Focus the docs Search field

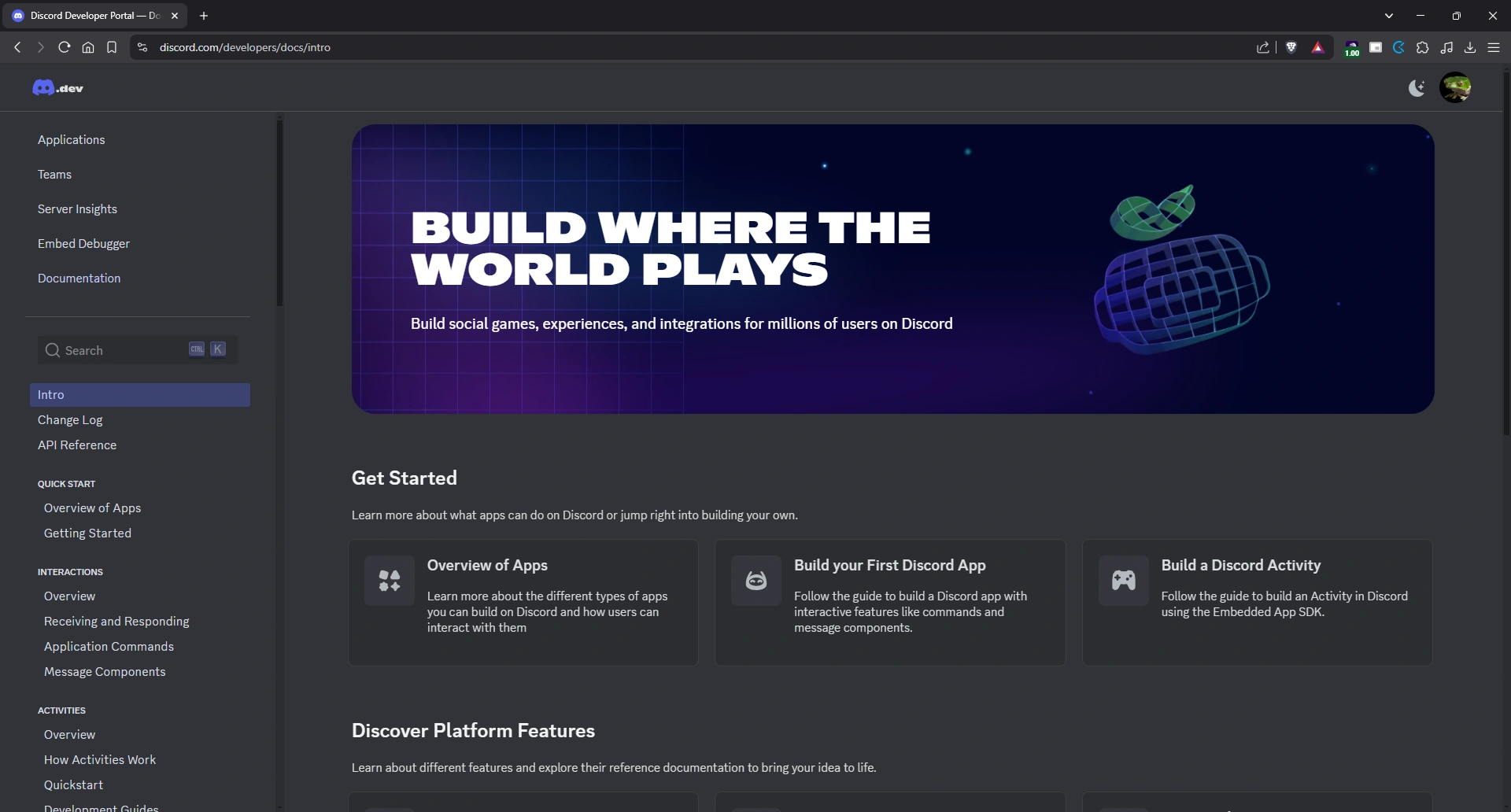coord(138,350)
